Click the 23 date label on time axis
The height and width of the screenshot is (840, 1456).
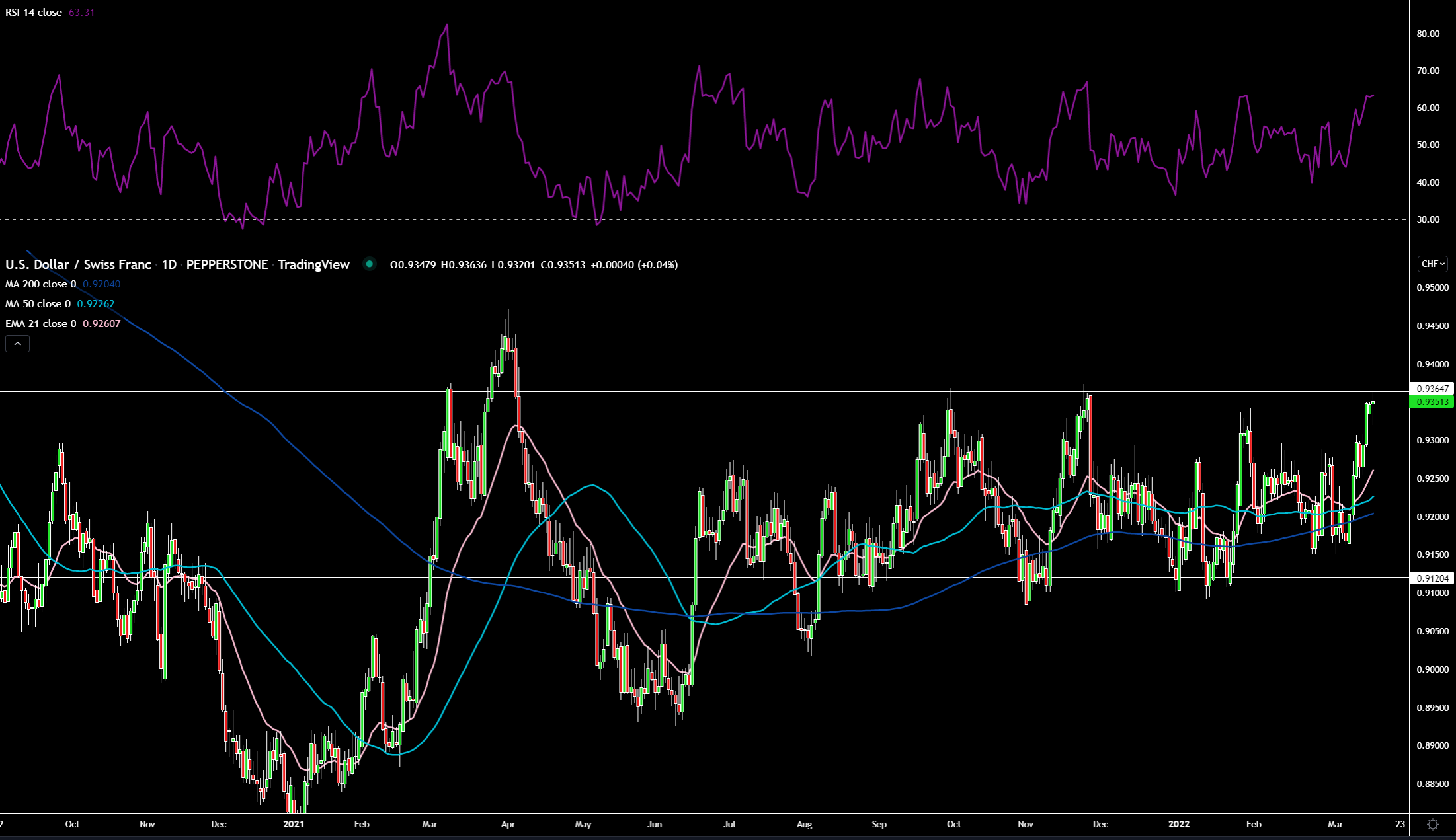(1400, 824)
